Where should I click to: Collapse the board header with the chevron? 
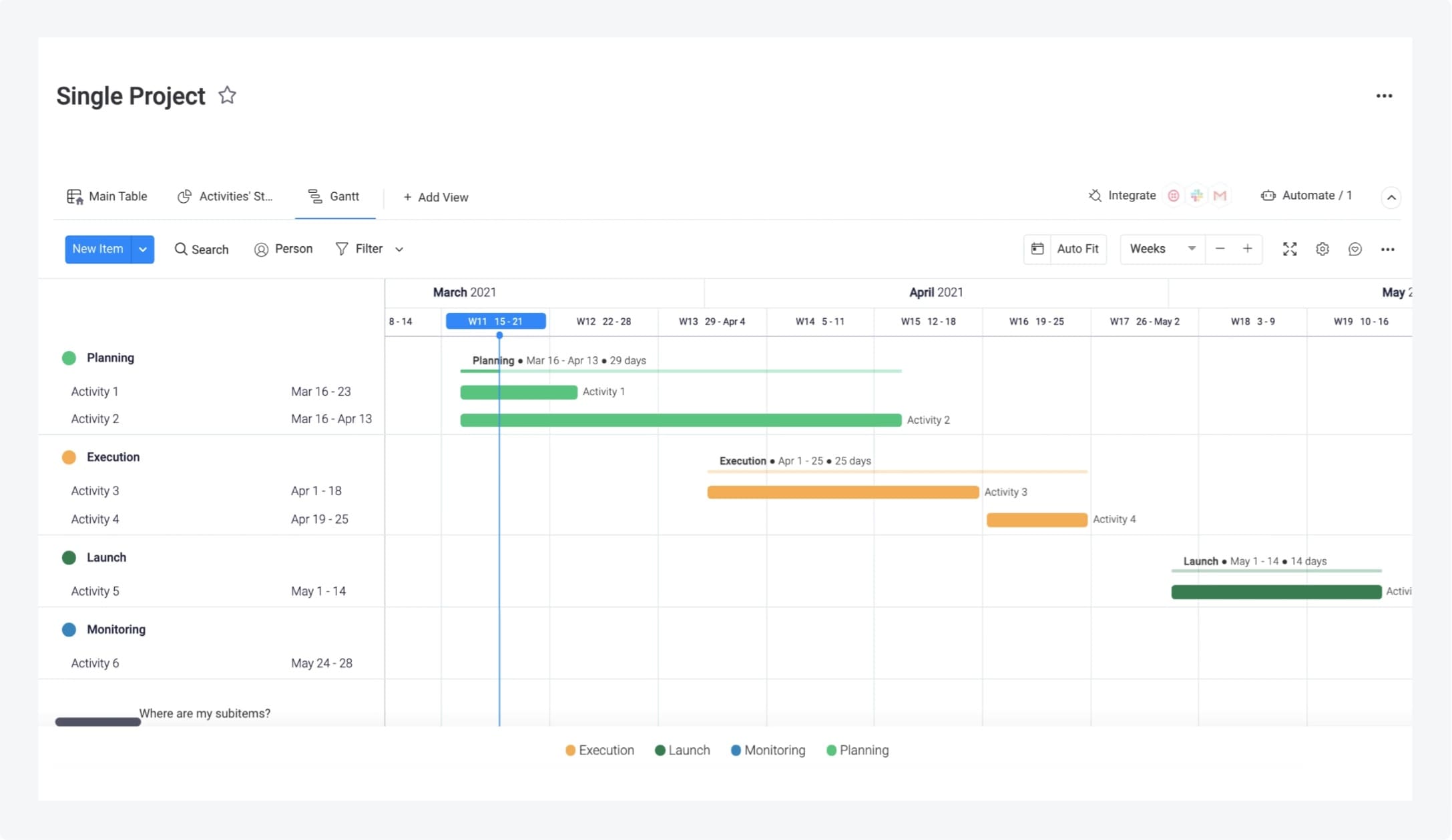[x=1392, y=197]
